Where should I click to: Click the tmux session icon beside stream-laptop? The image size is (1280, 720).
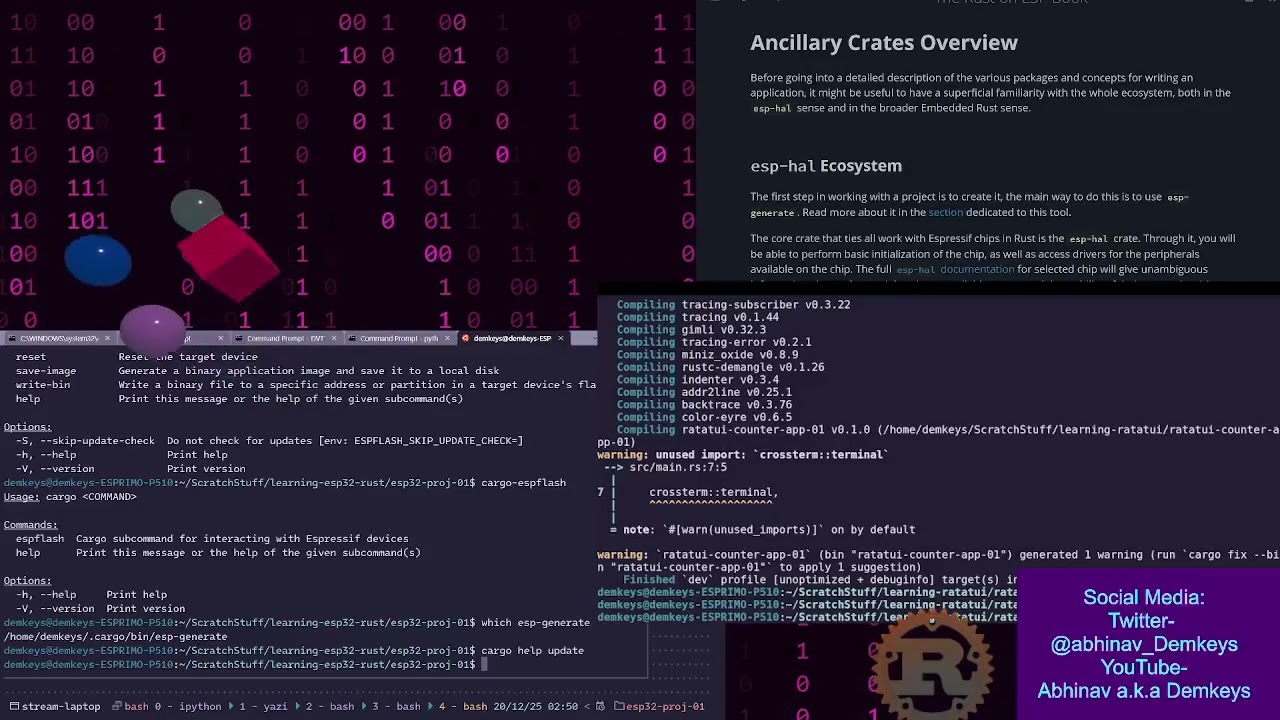click(x=14, y=706)
